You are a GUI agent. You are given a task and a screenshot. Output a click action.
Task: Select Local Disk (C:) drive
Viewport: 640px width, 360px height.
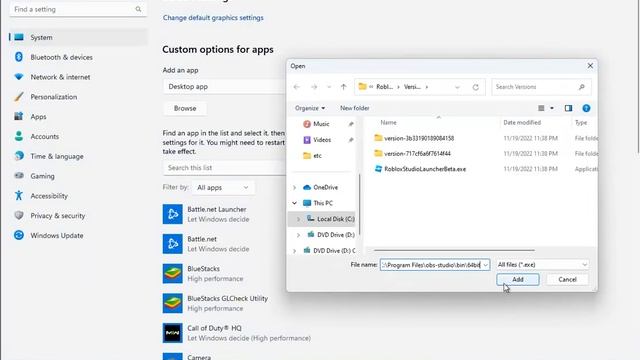tap(335, 219)
